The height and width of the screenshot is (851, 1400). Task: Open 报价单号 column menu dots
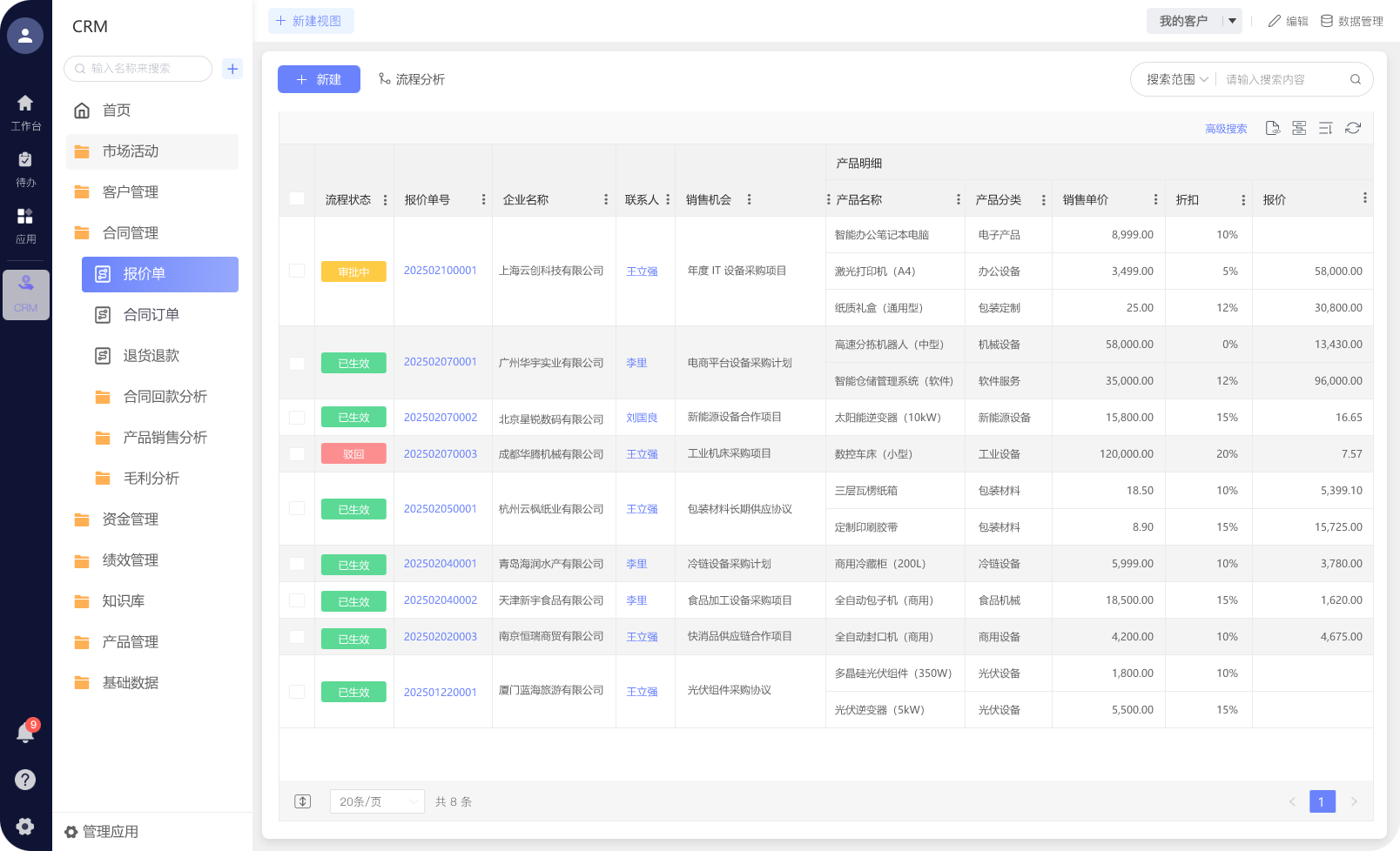click(483, 200)
